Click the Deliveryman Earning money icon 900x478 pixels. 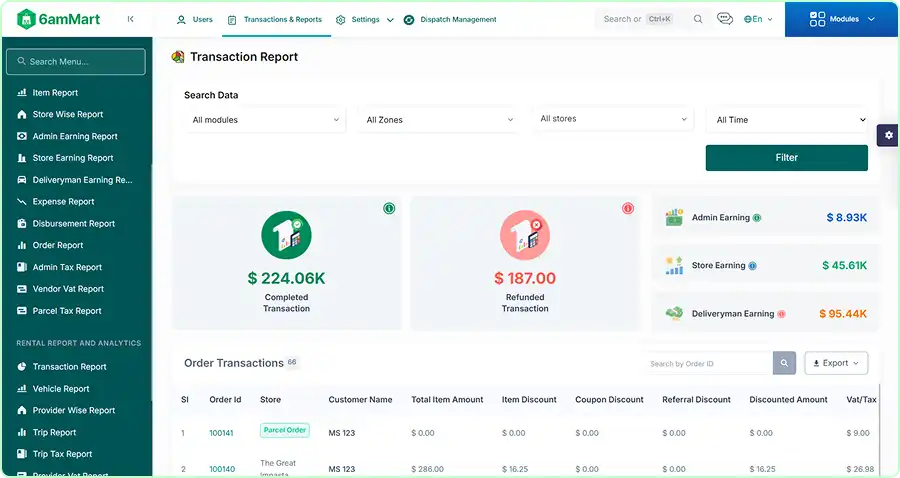pyautogui.click(x=674, y=313)
